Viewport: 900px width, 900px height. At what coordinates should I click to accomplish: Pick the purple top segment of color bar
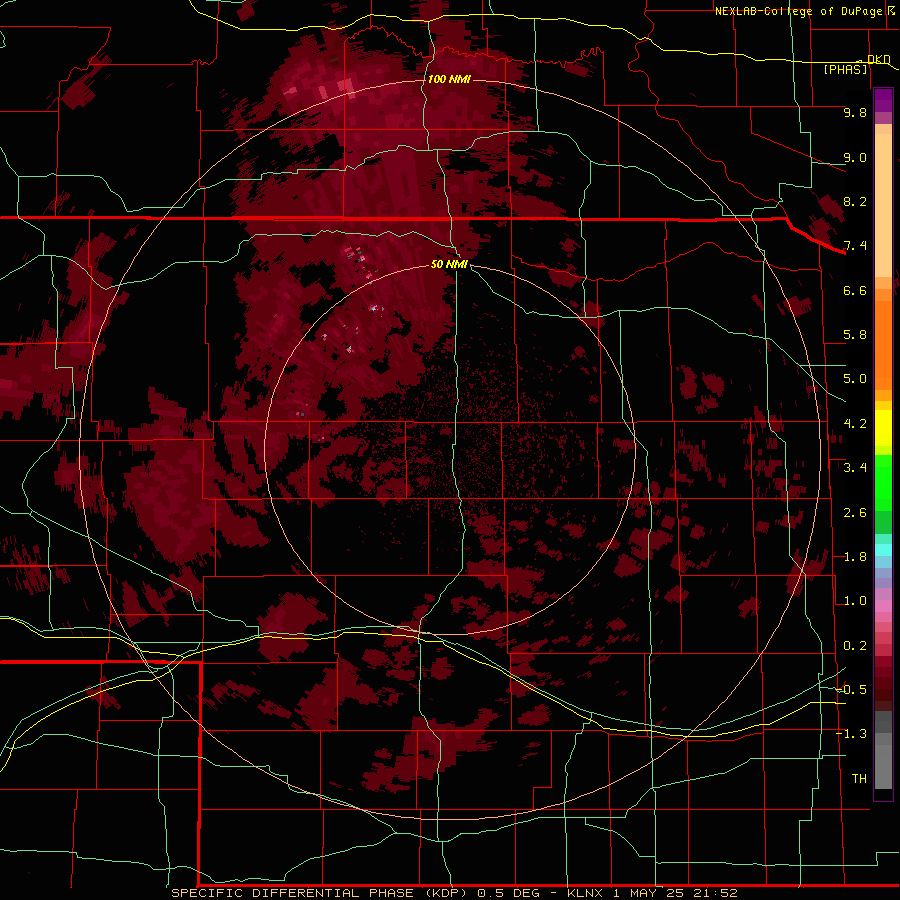(x=883, y=100)
